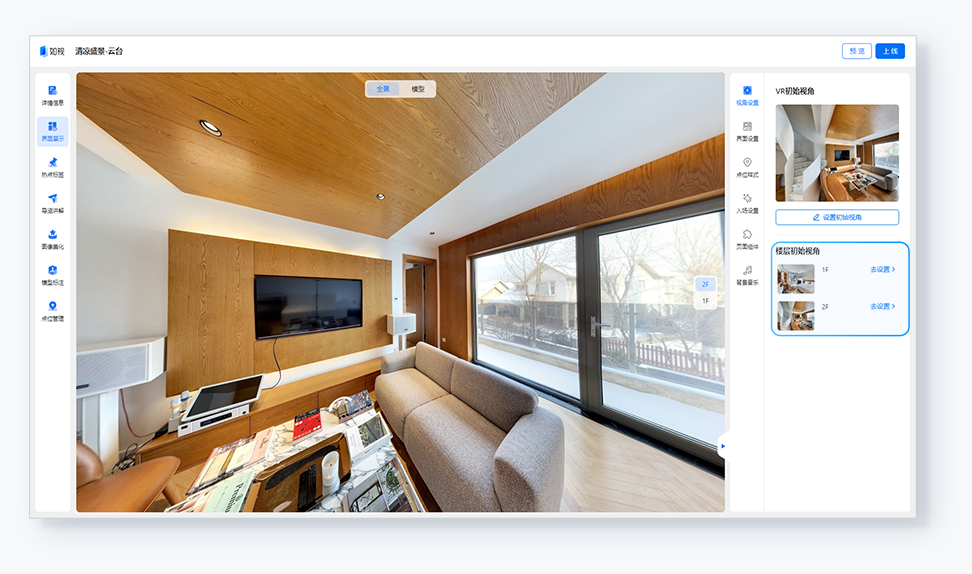
Task: Open the 图像美化 image beautify tool
Action: [53, 239]
